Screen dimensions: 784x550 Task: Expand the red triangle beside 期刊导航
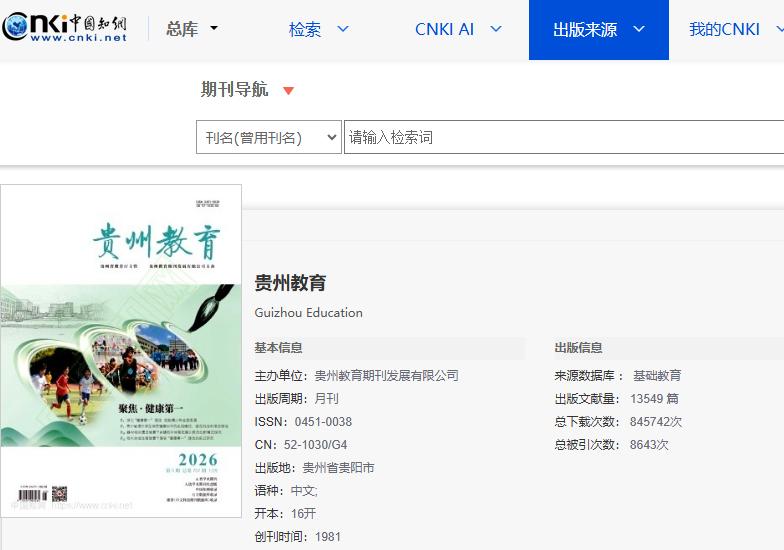[x=288, y=90]
